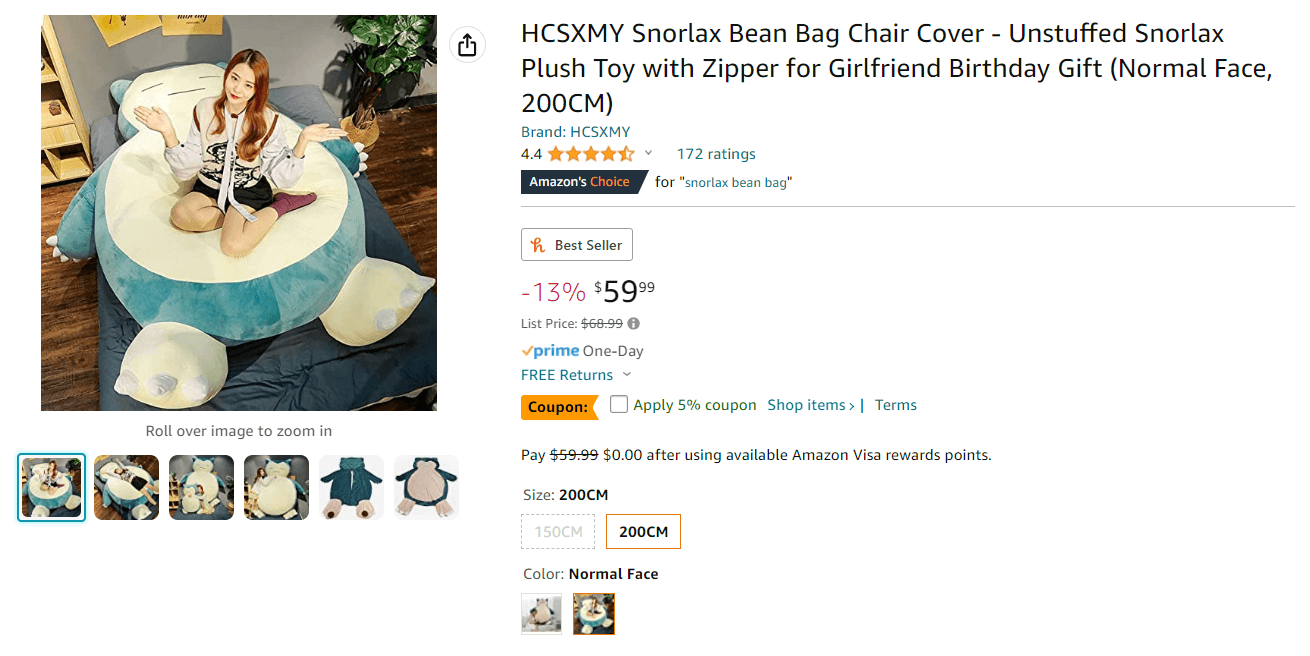Open the 172 ratings link

716,154
